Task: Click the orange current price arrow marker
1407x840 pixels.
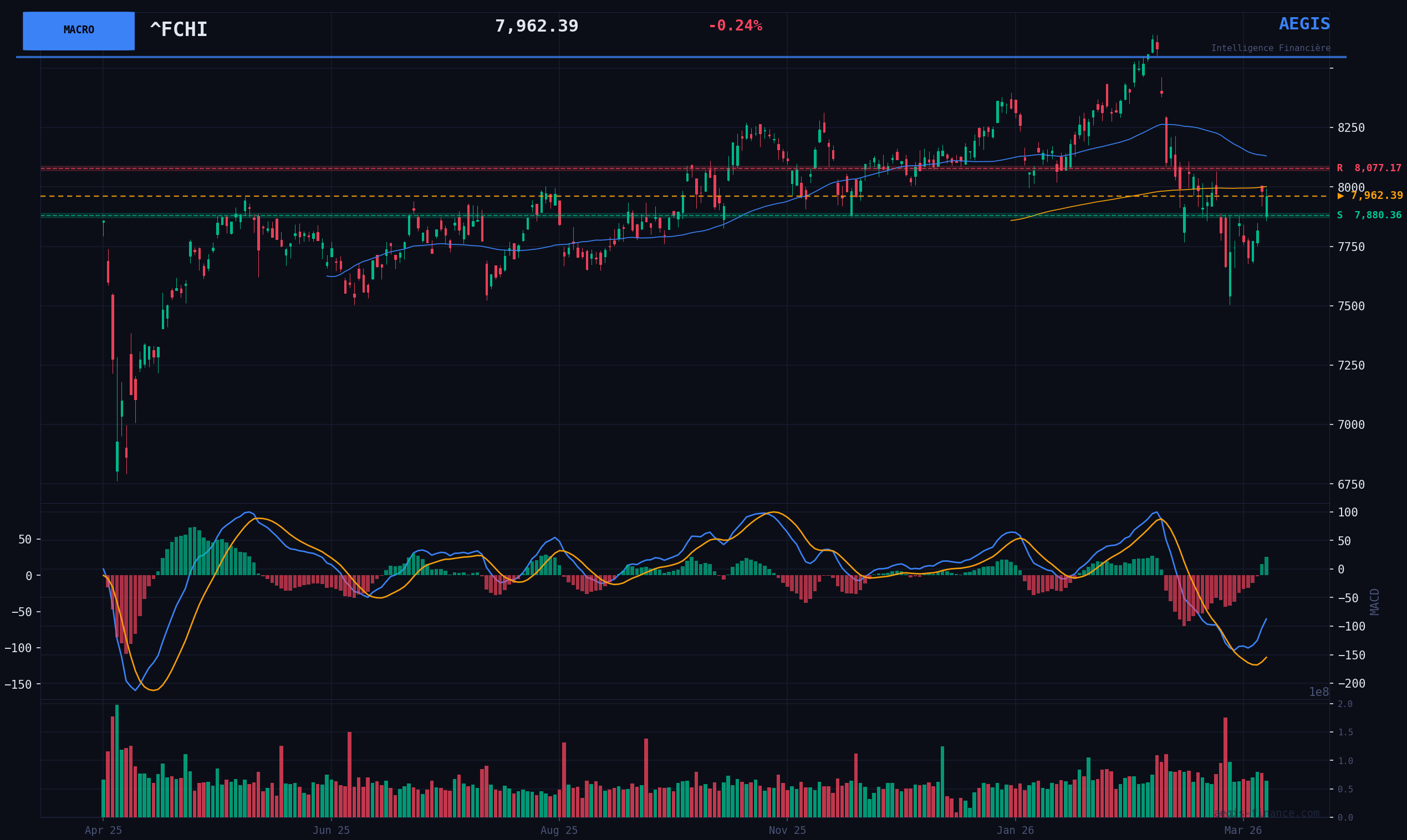Action: tap(1340, 196)
